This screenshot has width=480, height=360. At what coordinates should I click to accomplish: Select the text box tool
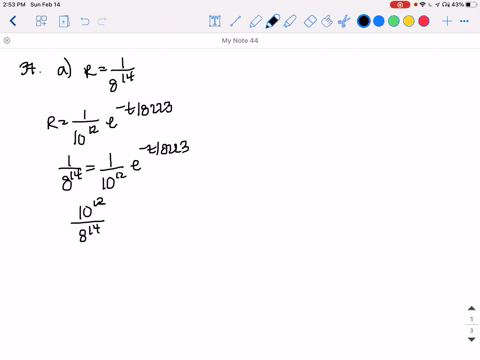[215, 21]
